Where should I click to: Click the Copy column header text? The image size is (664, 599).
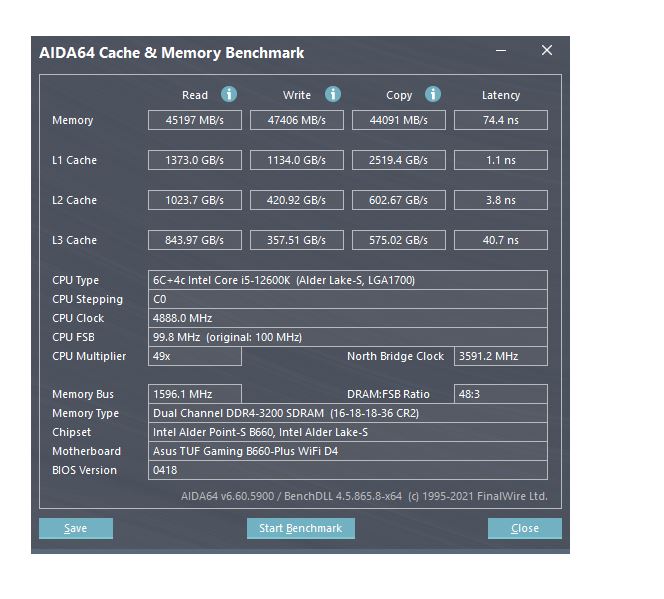[399, 96]
